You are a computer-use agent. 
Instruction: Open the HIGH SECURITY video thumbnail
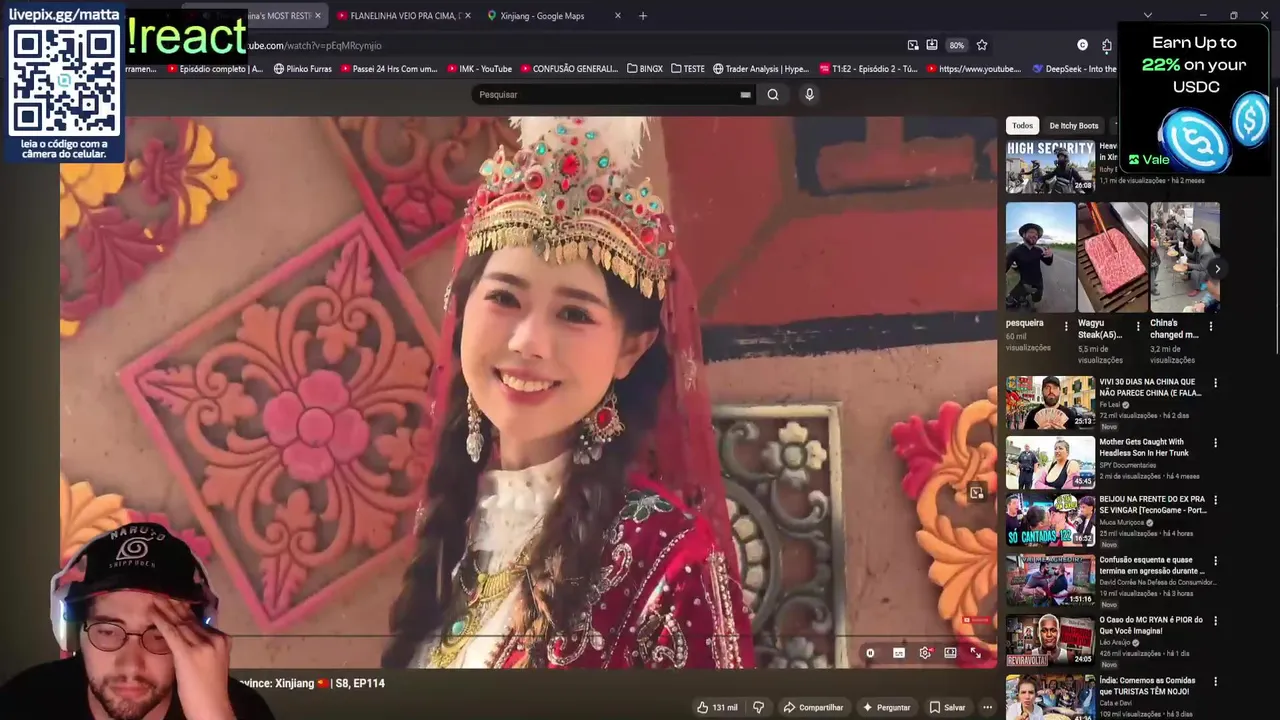[1050, 167]
